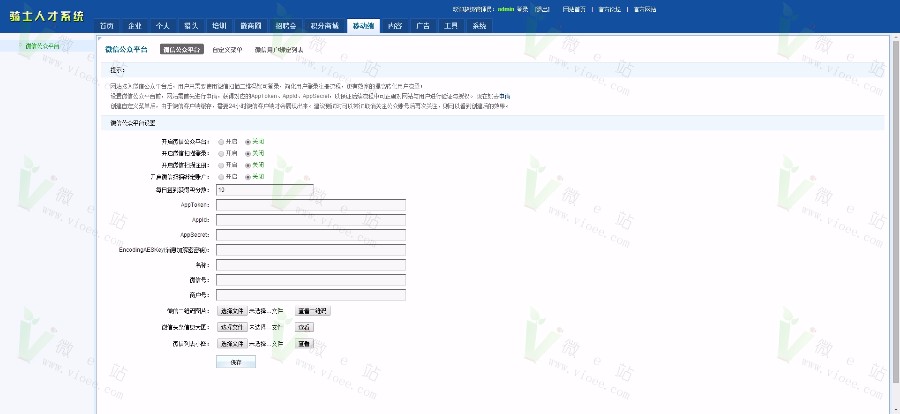Choose 关闭 for WeChat scan bind-account row
This screenshot has height=414, width=900.
[x=248, y=177]
